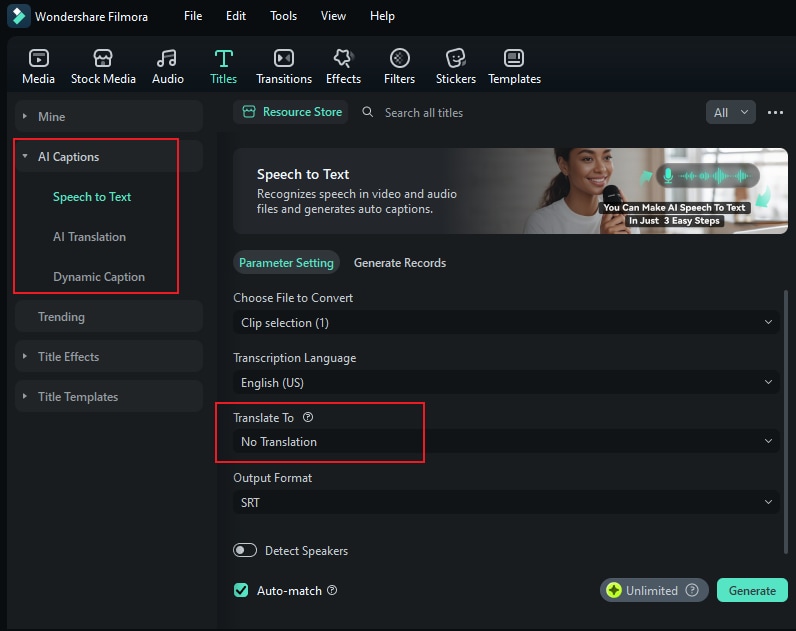Open the Help menu
The image size is (796, 631).
382,16
